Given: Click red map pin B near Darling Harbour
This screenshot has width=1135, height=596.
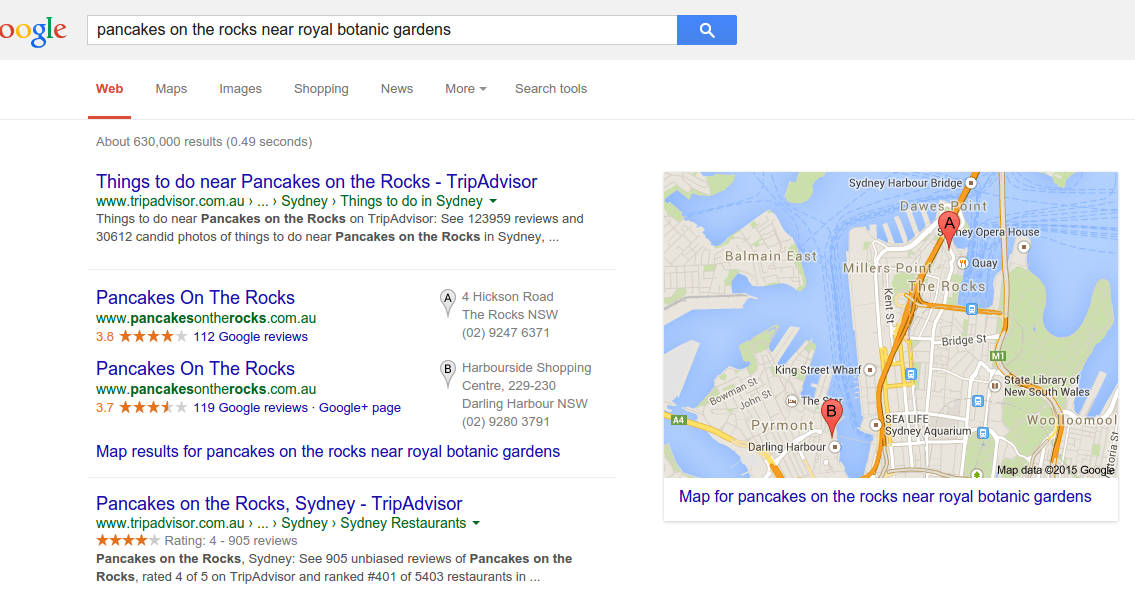Looking at the screenshot, I should tap(832, 417).
